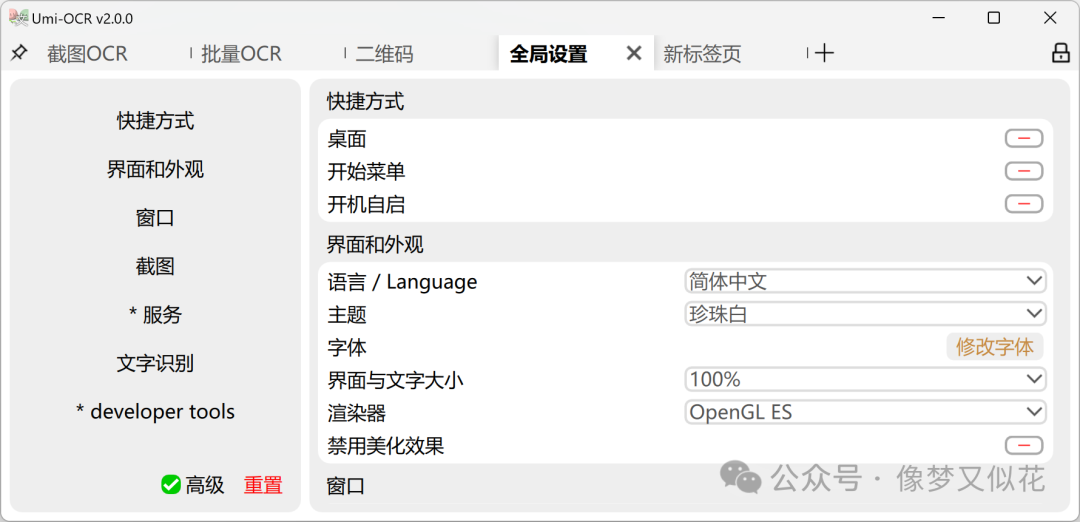This screenshot has height=522, width=1080.
Task: Open the 语言 / Language dropdown
Action: pos(865,282)
